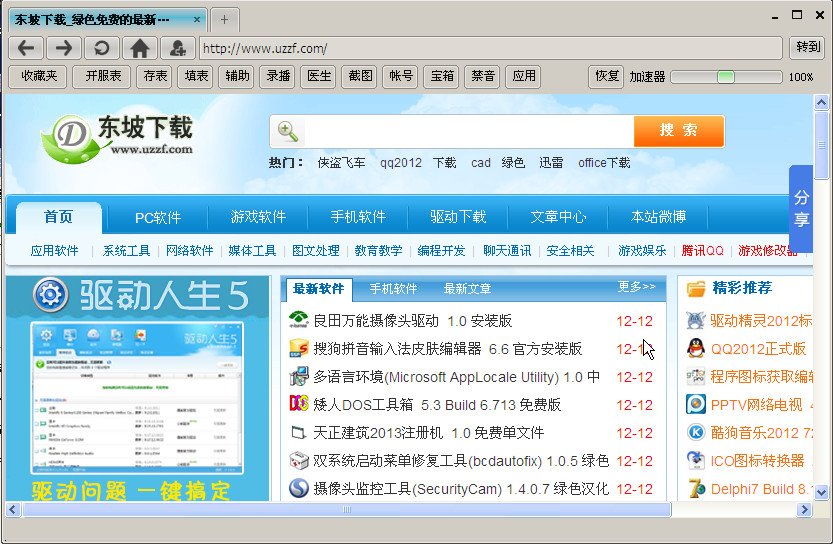Open the PC软件 navigation tab
Screen dimensions: 833x544
(158, 217)
